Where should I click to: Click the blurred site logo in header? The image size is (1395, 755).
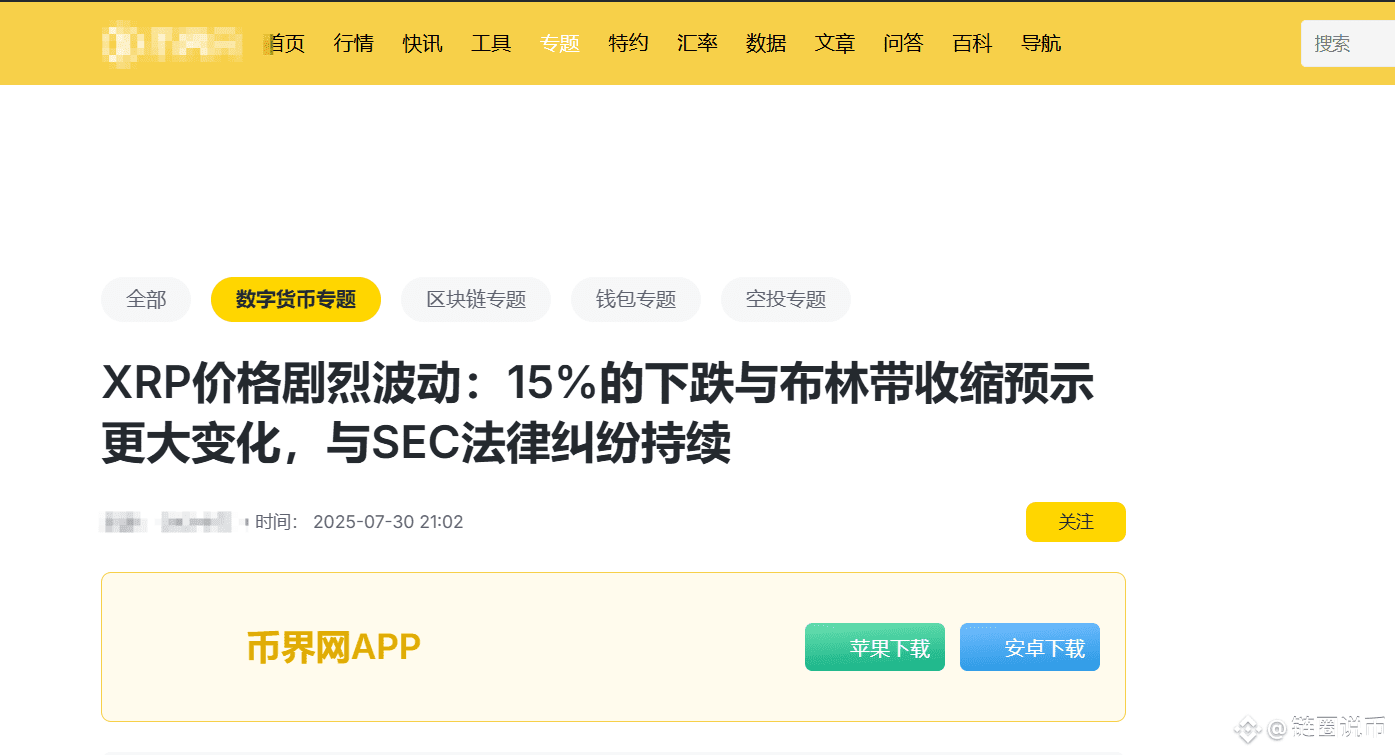[x=173, y=43]
